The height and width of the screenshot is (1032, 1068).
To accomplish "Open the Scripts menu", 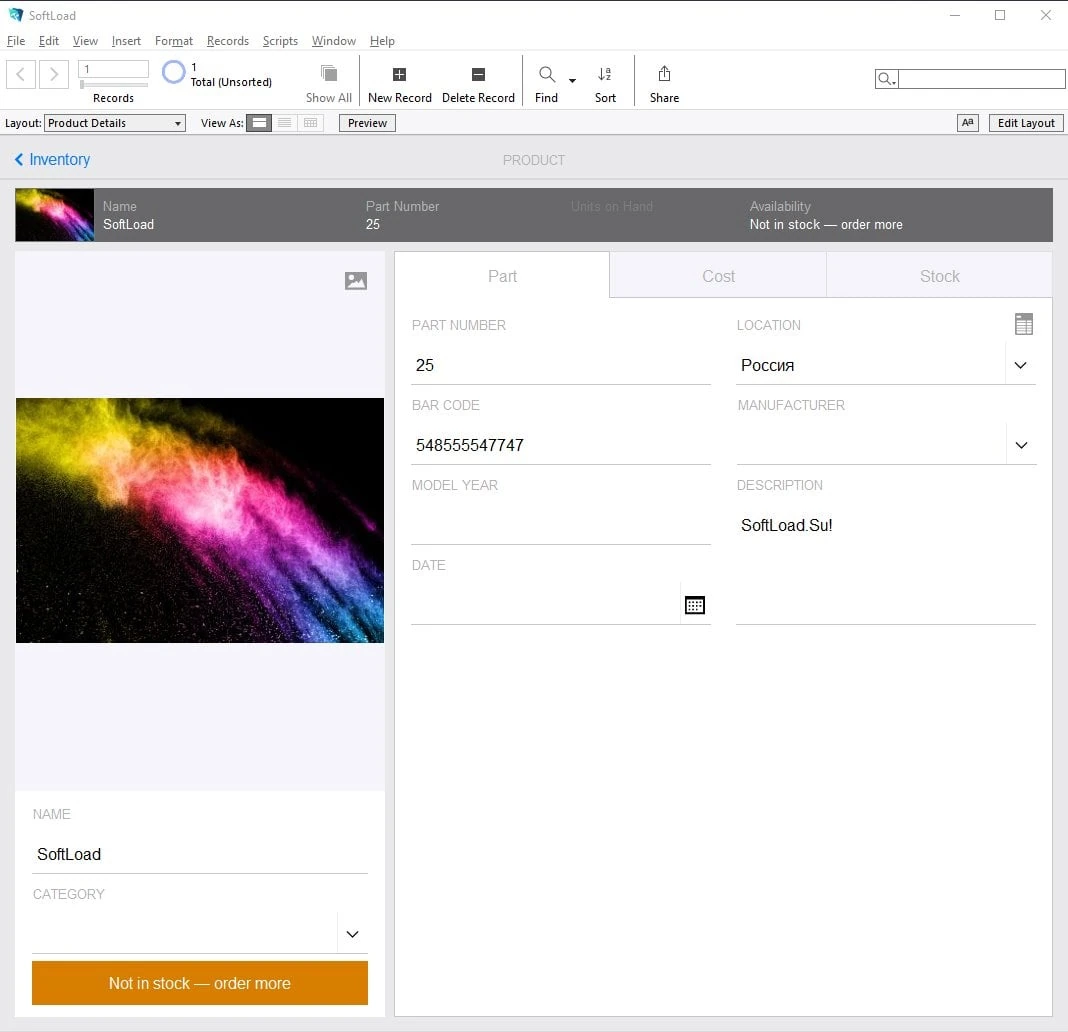I will coord(280,41).
